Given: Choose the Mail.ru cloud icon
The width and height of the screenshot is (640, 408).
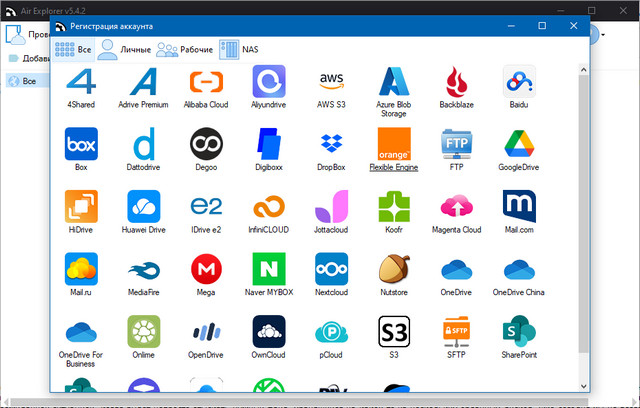Looking at the screenshot, I should 81,269.
